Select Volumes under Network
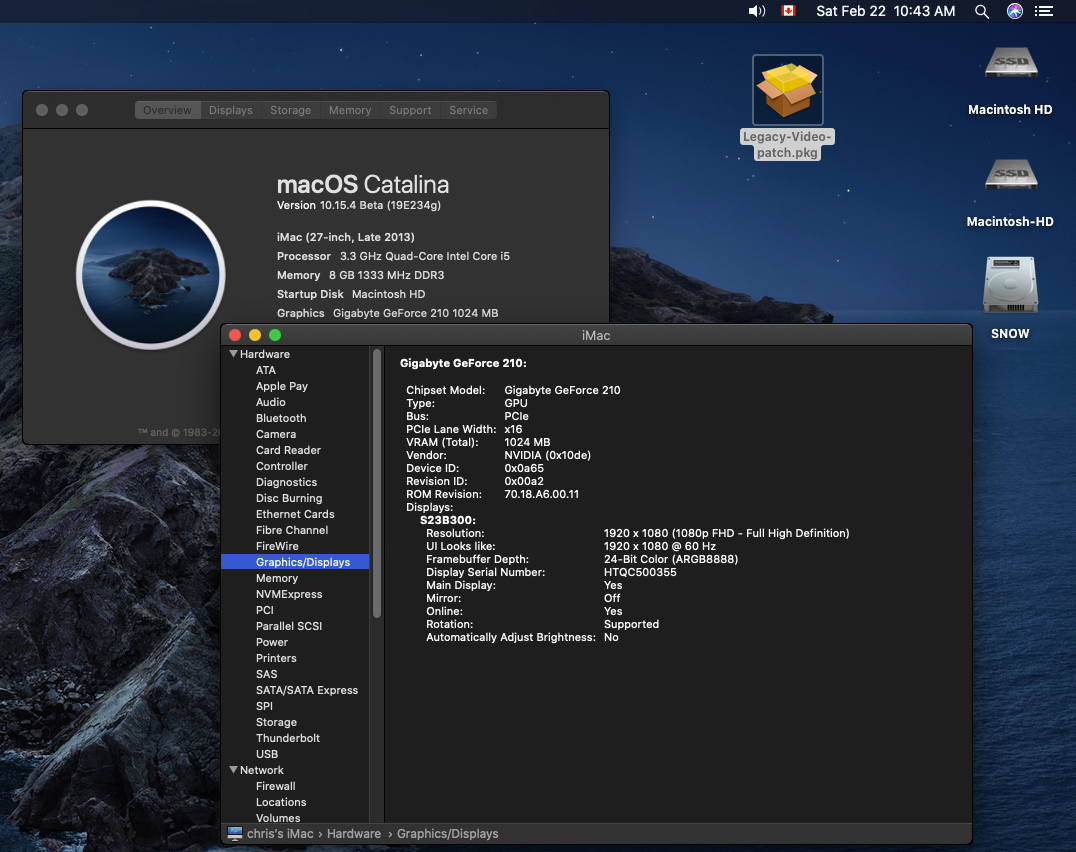 pos(278,818)
